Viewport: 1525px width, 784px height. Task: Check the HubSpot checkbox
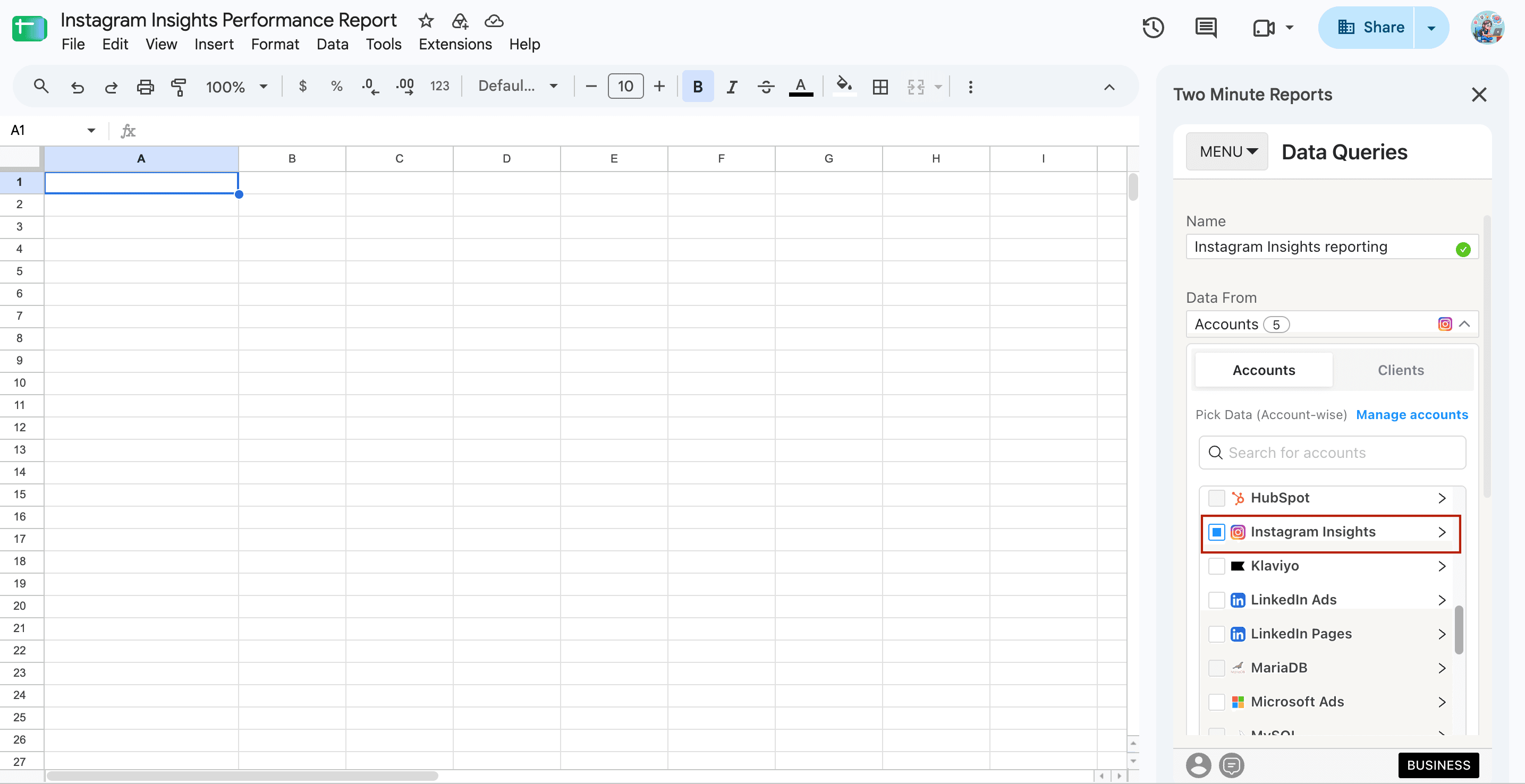[1216, 498]
